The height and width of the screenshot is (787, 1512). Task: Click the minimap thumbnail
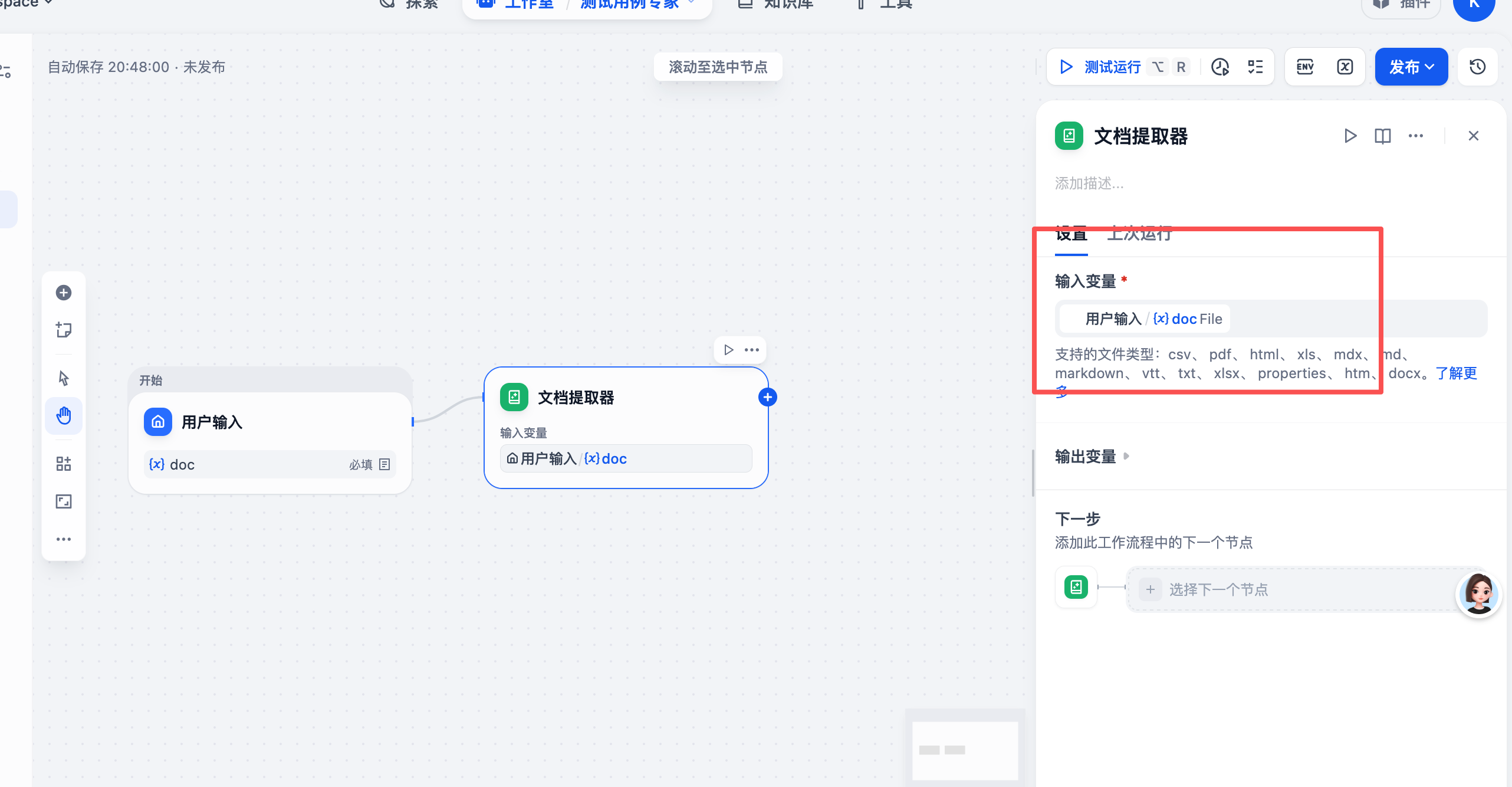point(965,749)
